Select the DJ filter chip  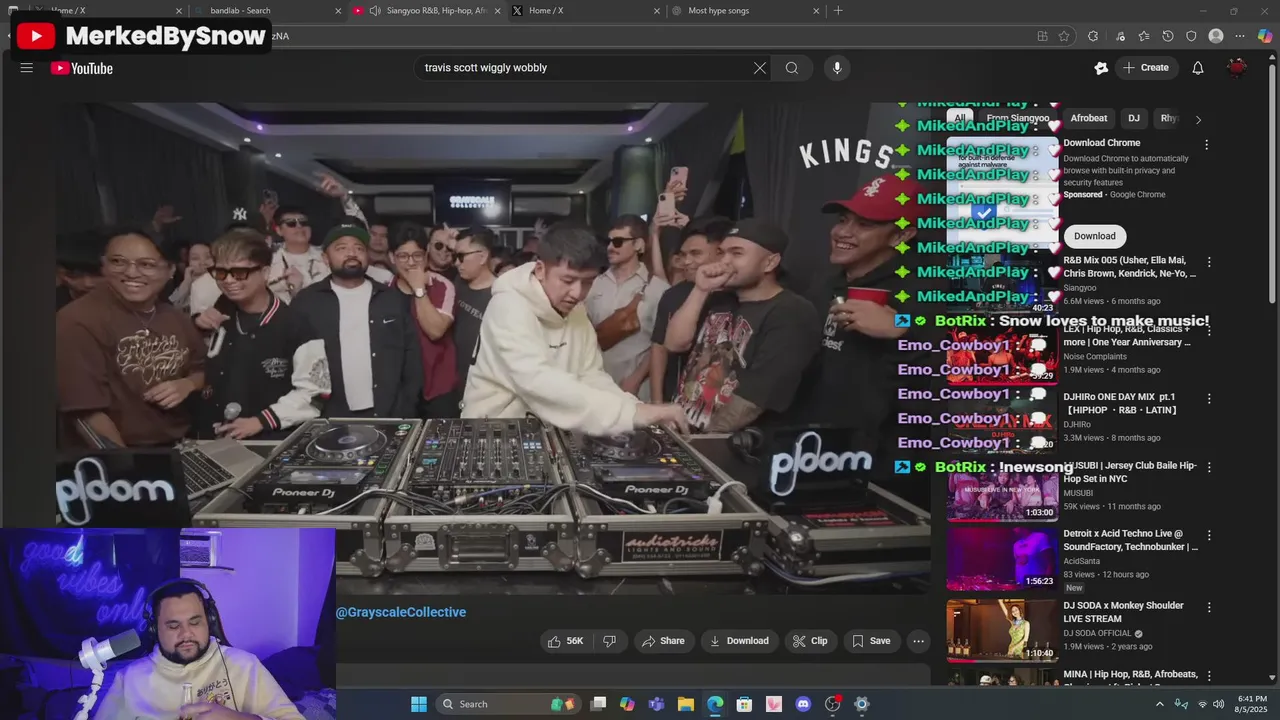(x=1134, y=118)
